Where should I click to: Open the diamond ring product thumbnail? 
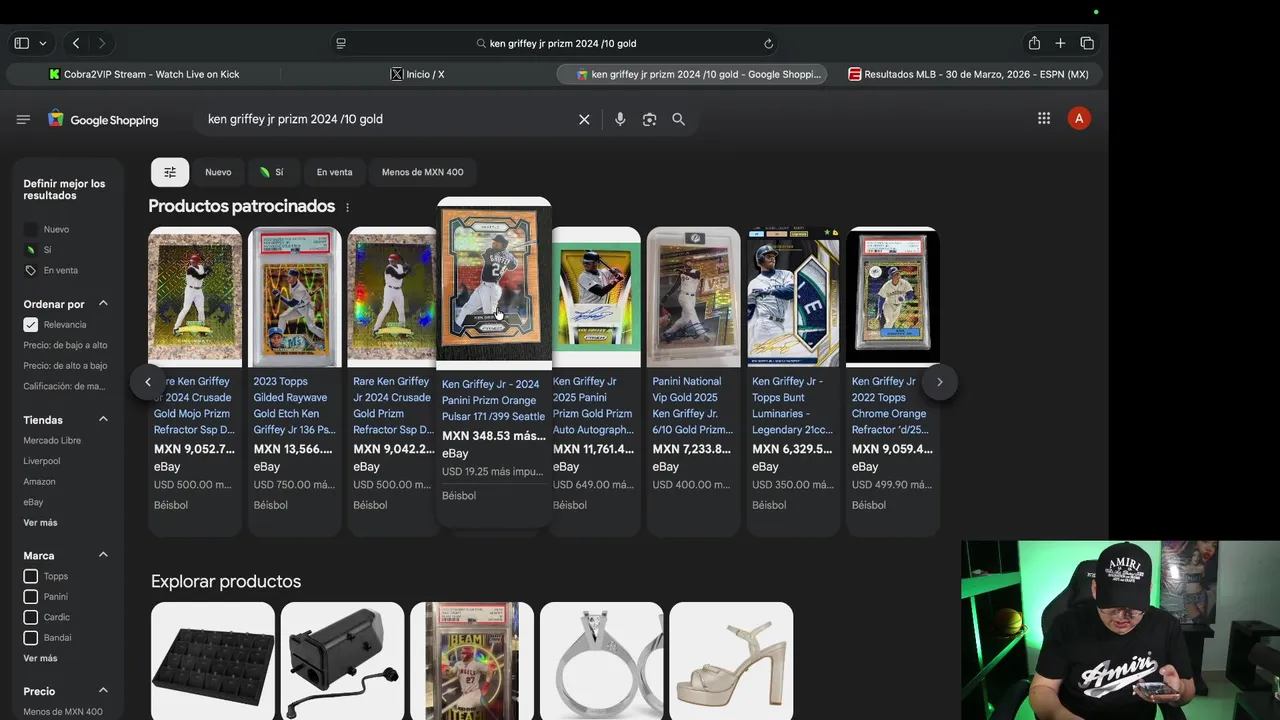click(x=602, y=660)
